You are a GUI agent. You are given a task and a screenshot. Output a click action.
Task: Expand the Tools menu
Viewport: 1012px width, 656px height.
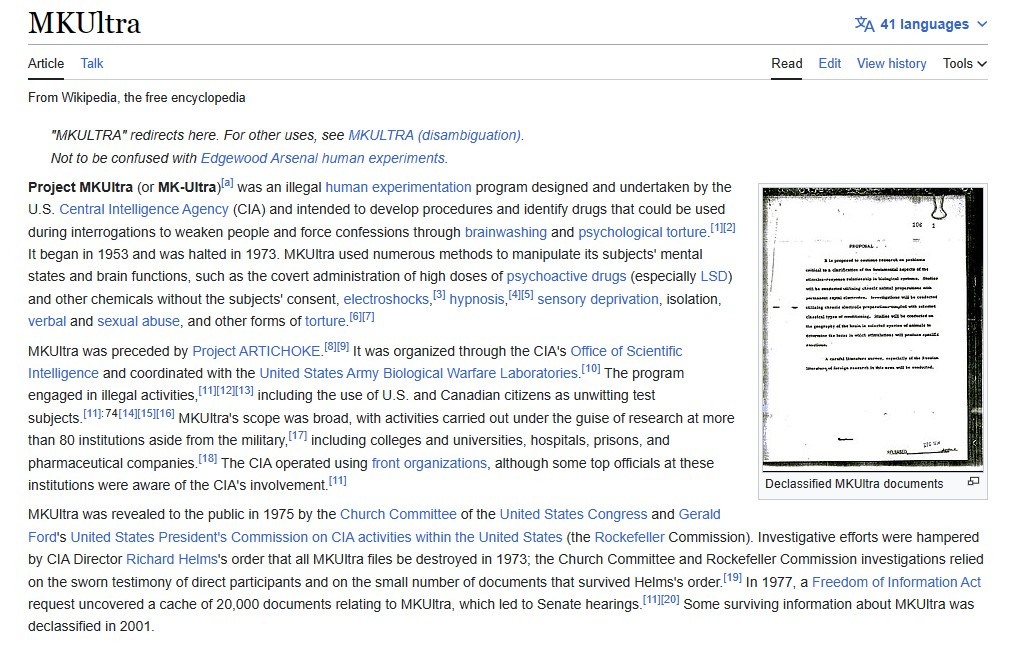click(964, 63)
